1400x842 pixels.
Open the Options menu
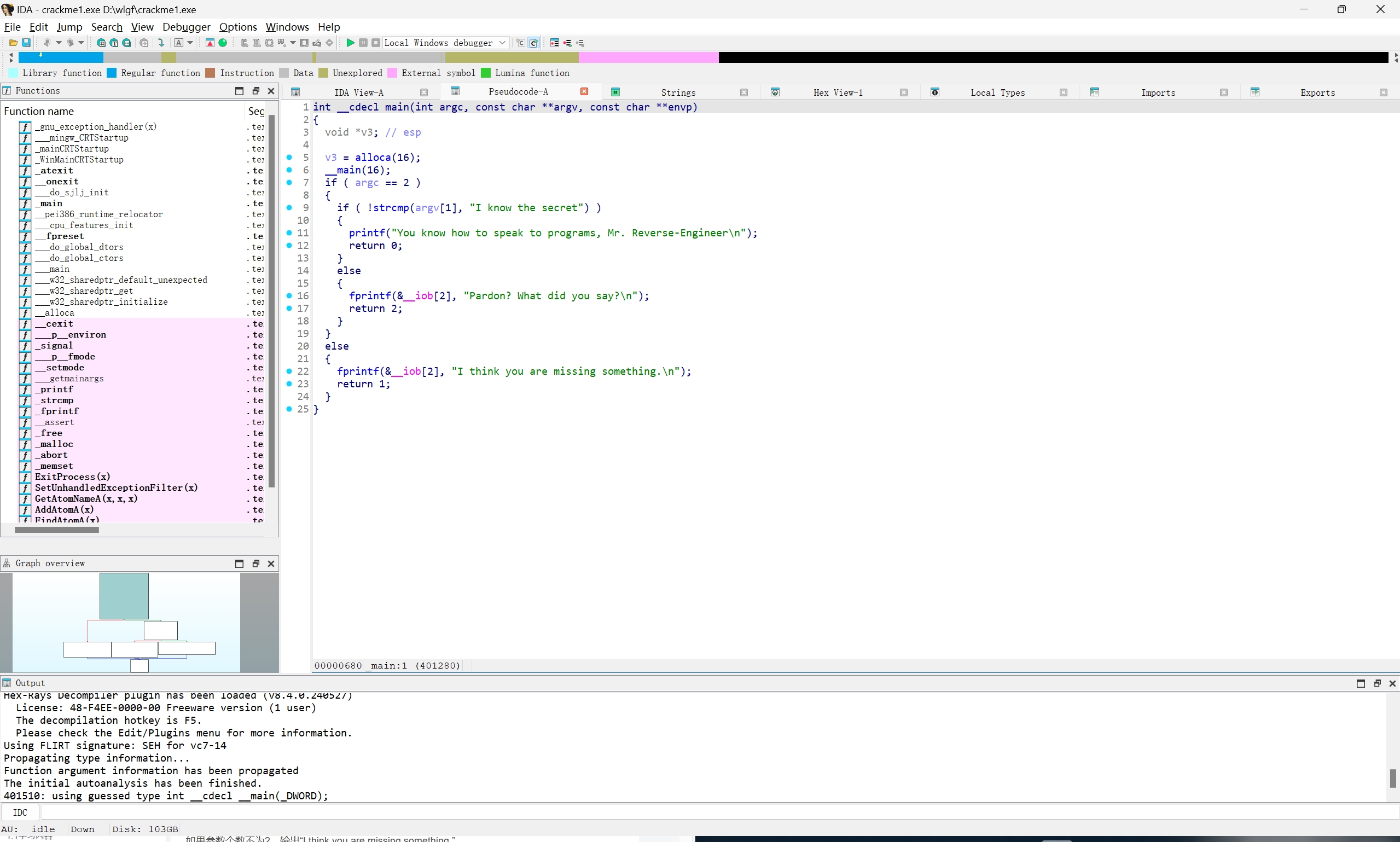coord(237,27)
